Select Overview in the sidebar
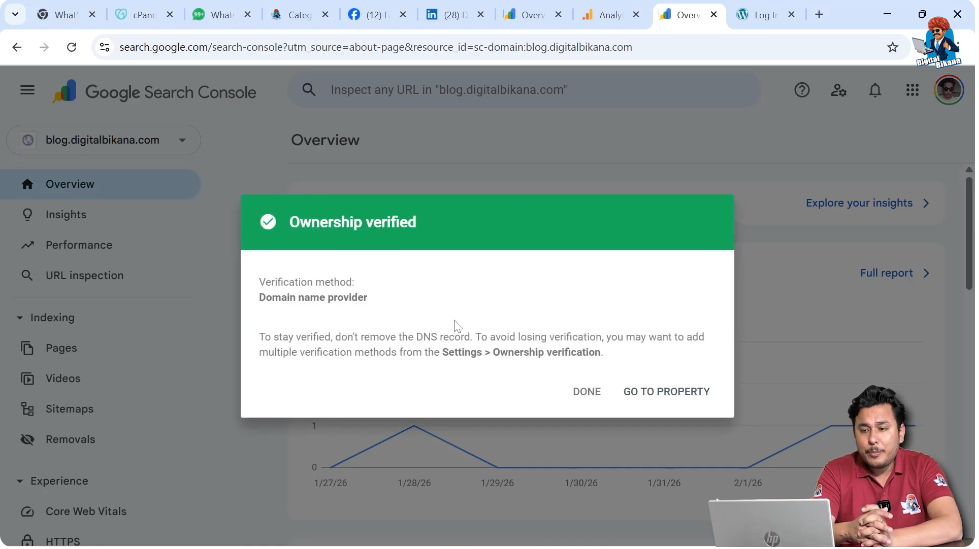The width and height of the screenshot is (979, 549). (101, 185)
